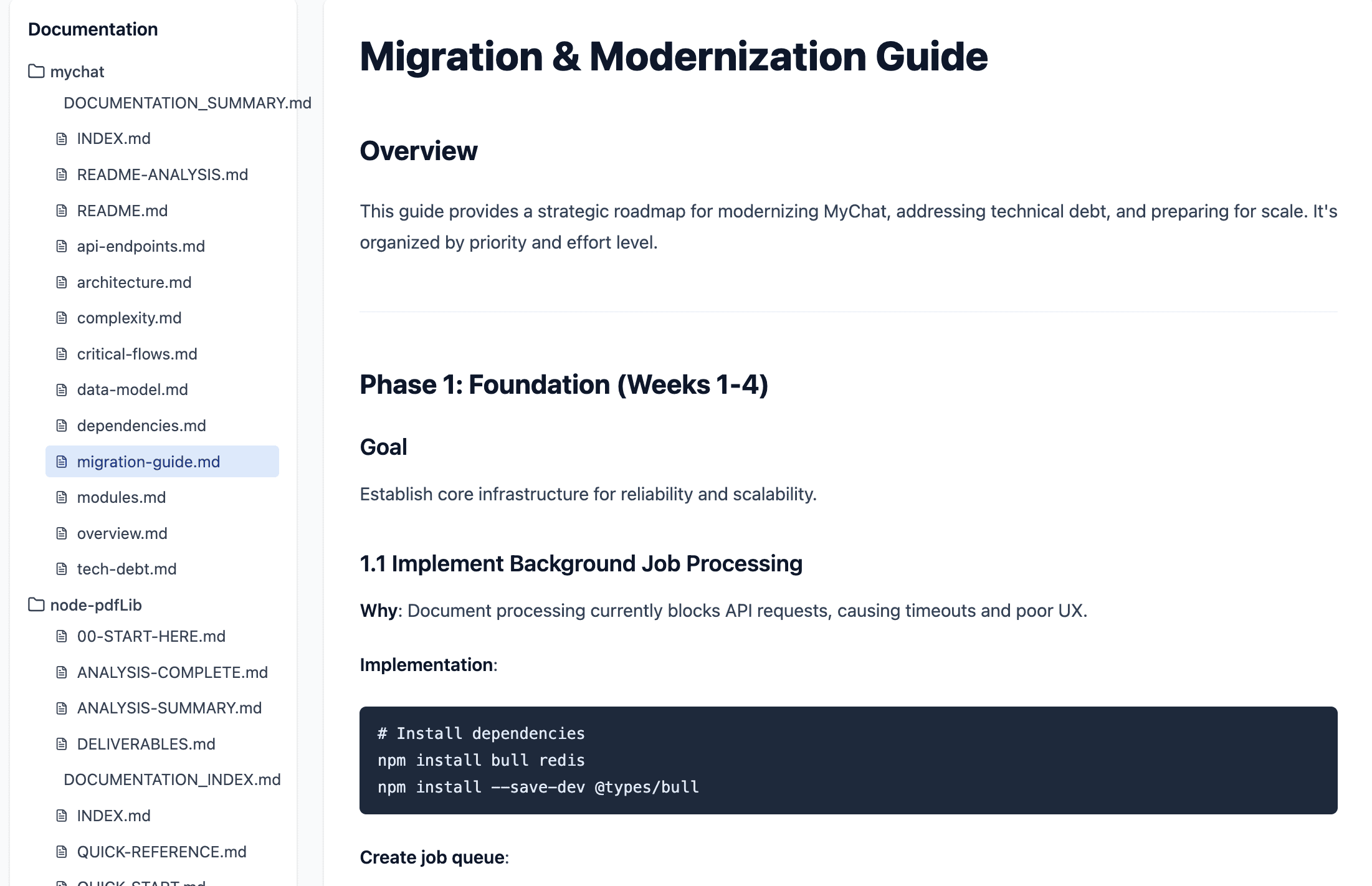Show dependencies.md
This screenshot has height=886, width=1372.
(162, 426)
